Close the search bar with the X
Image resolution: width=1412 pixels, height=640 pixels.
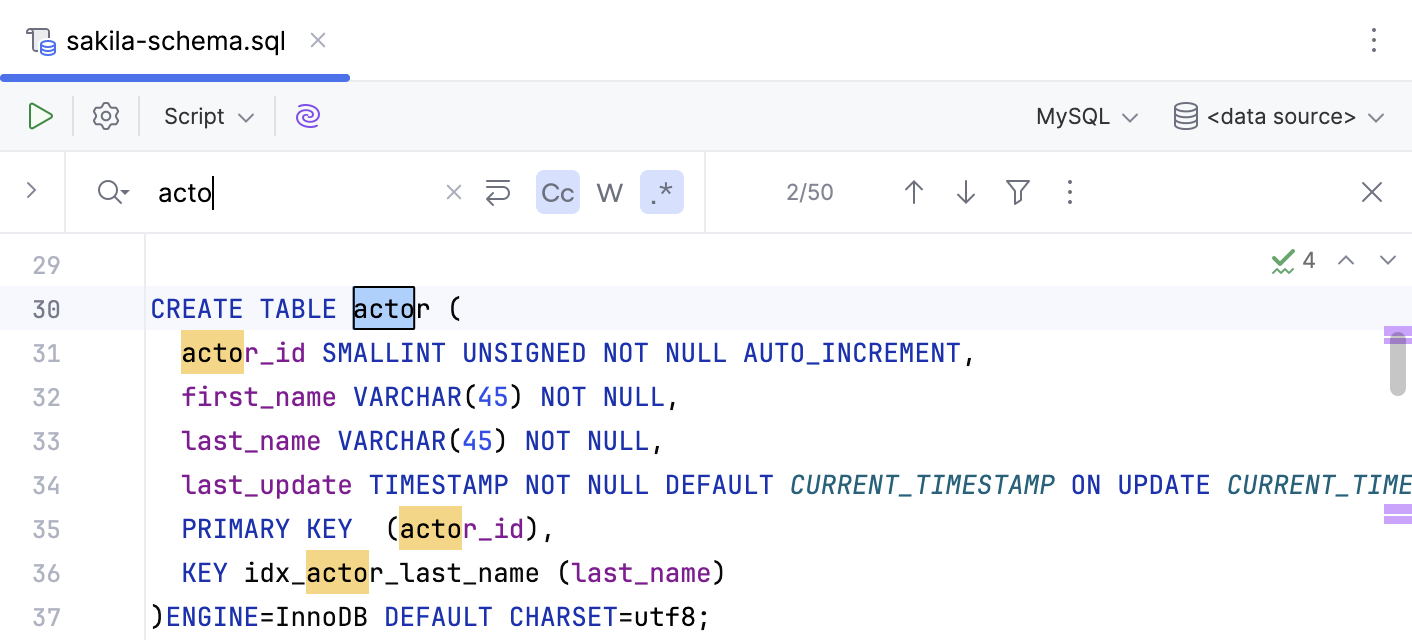pos(1372,191)
